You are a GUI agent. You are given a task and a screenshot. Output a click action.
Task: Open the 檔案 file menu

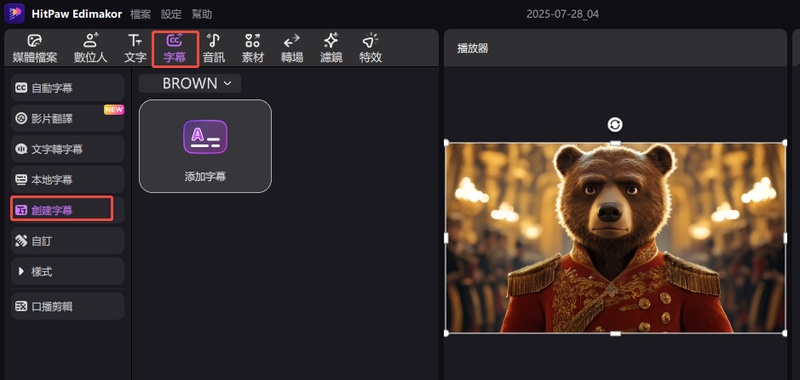click(x=140, y=14)
